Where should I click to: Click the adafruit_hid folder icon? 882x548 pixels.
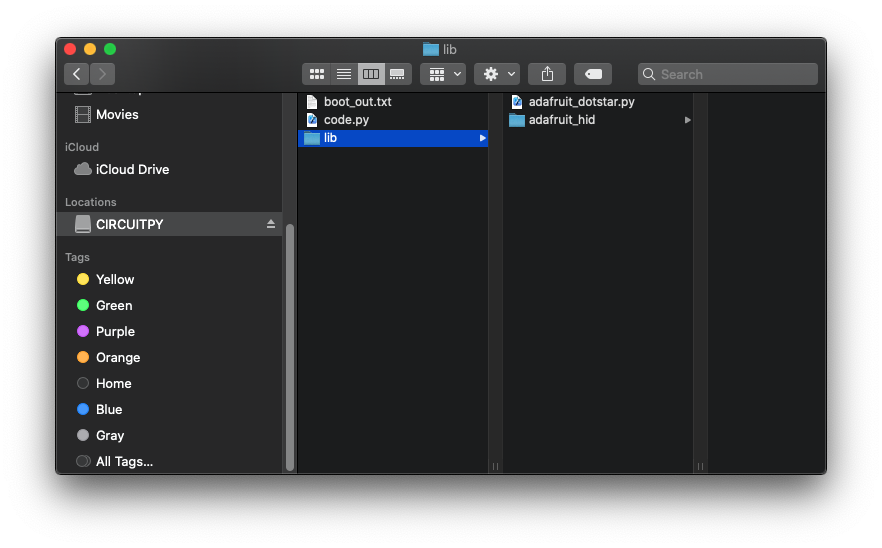(x=517, y=120)
